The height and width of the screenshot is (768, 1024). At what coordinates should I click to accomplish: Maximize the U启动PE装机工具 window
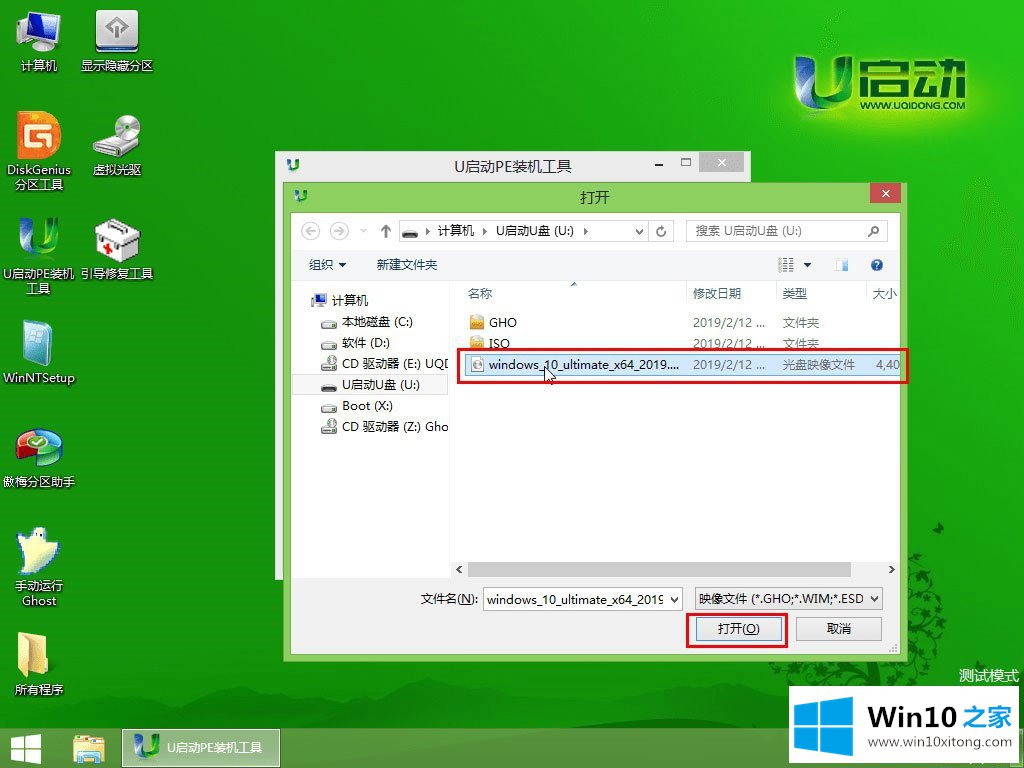pyautogui.click(x=686, y=163)
